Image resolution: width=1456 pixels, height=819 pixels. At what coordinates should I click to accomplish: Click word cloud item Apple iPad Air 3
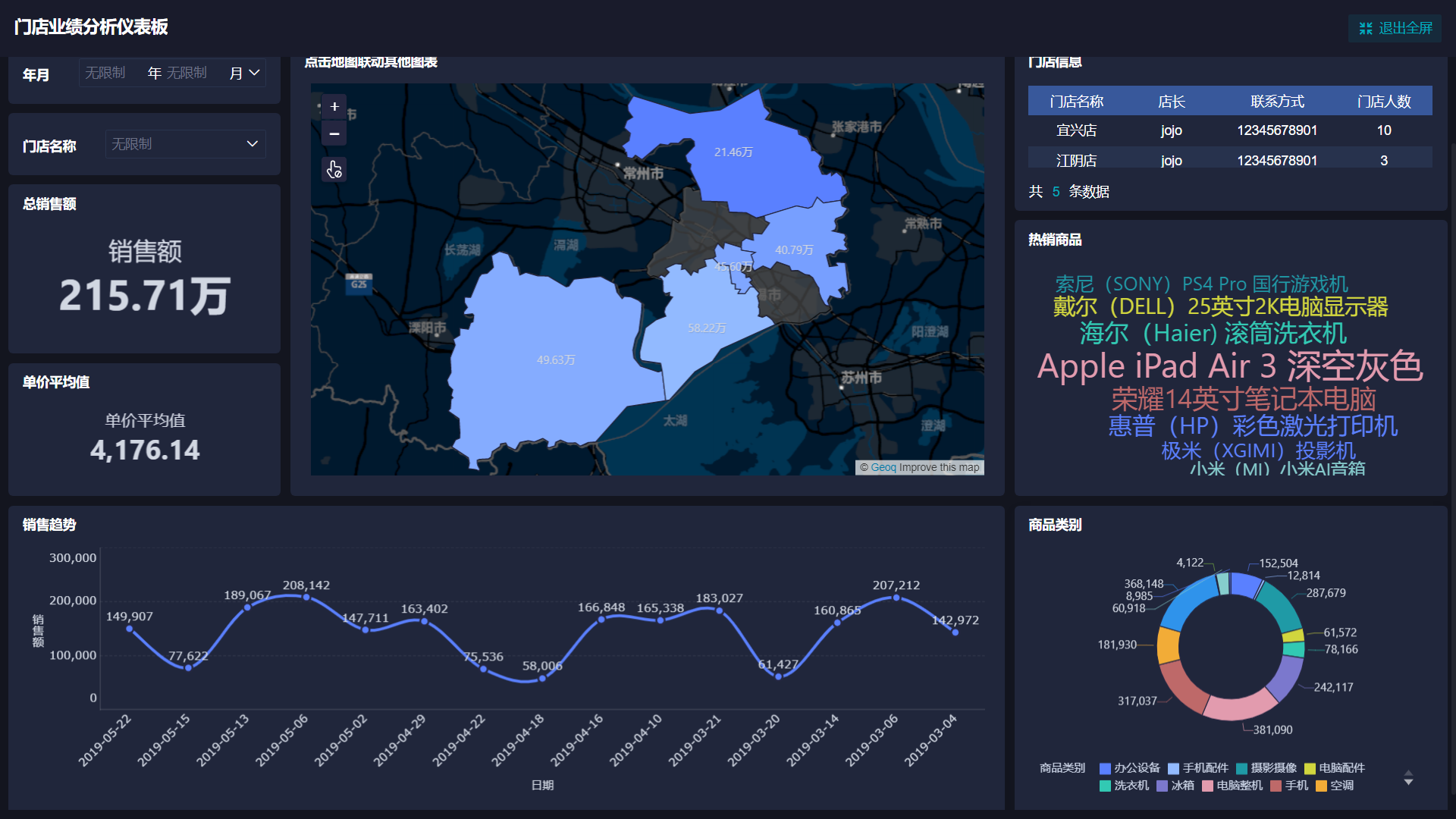1229,366
